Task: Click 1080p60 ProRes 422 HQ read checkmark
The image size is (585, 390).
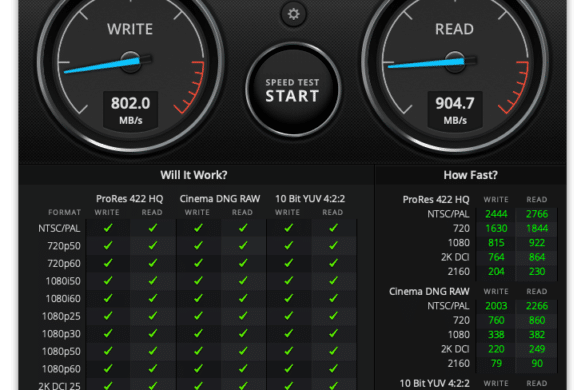Action: click(153, 368)
